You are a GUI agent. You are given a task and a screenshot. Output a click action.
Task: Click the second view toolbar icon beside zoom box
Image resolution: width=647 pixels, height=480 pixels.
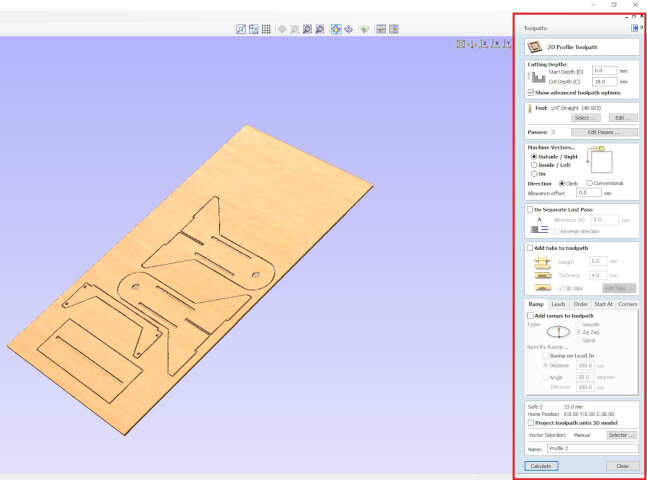click(x=254, y=29)
